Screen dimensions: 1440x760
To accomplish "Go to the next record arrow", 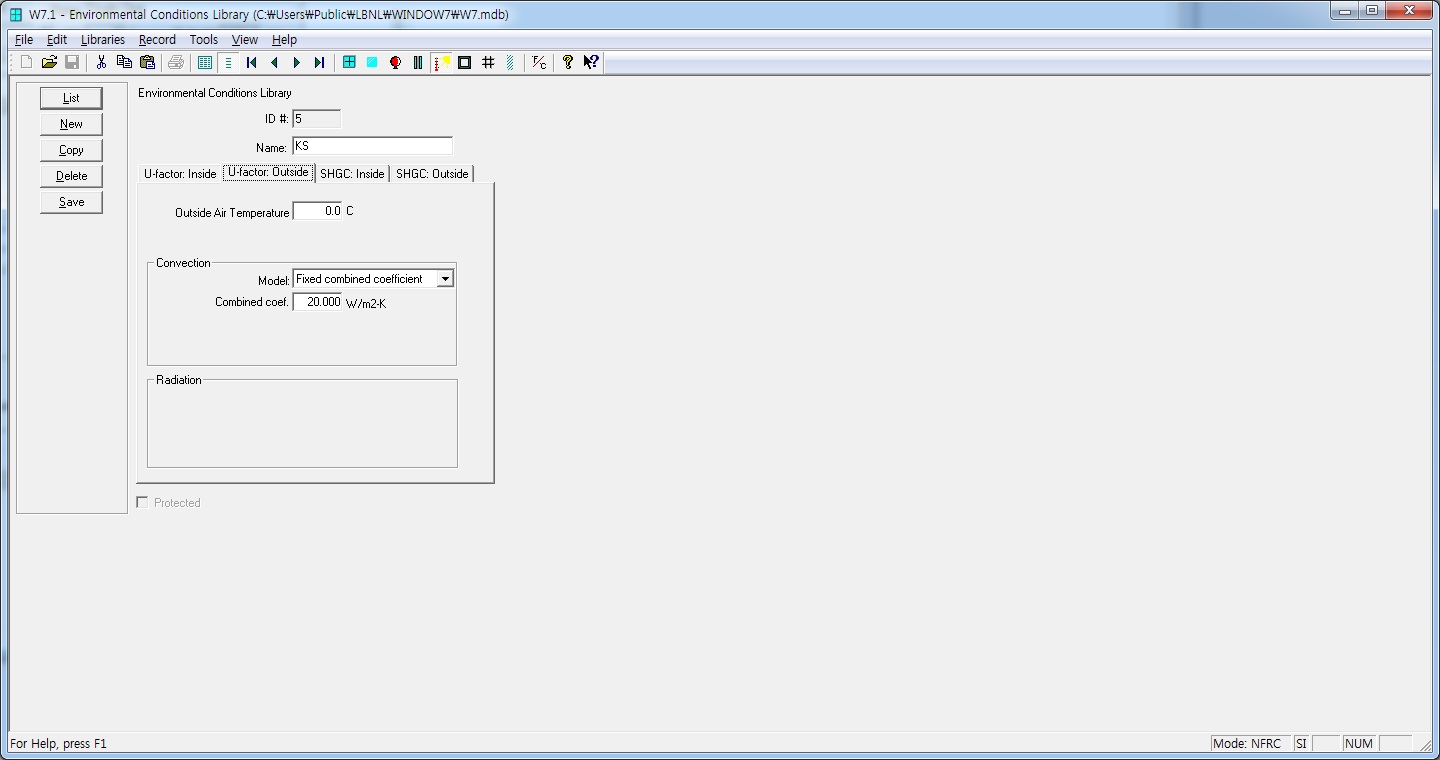I will [x=297, y=62].
